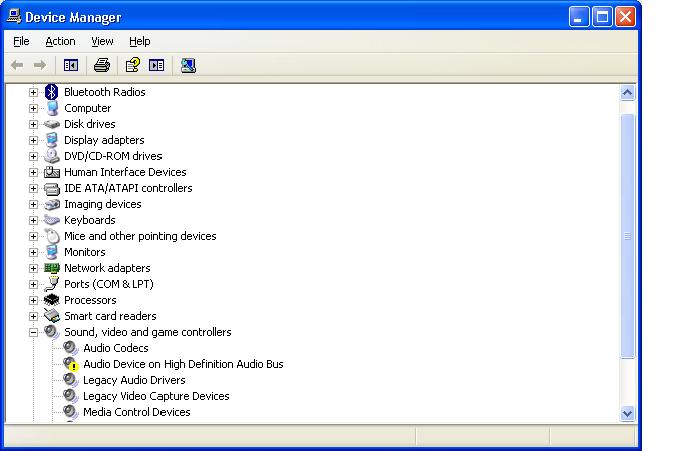683x451 pixels.
Task: Select the Human Interface Devices label
Action: click(x=125, y=172)
